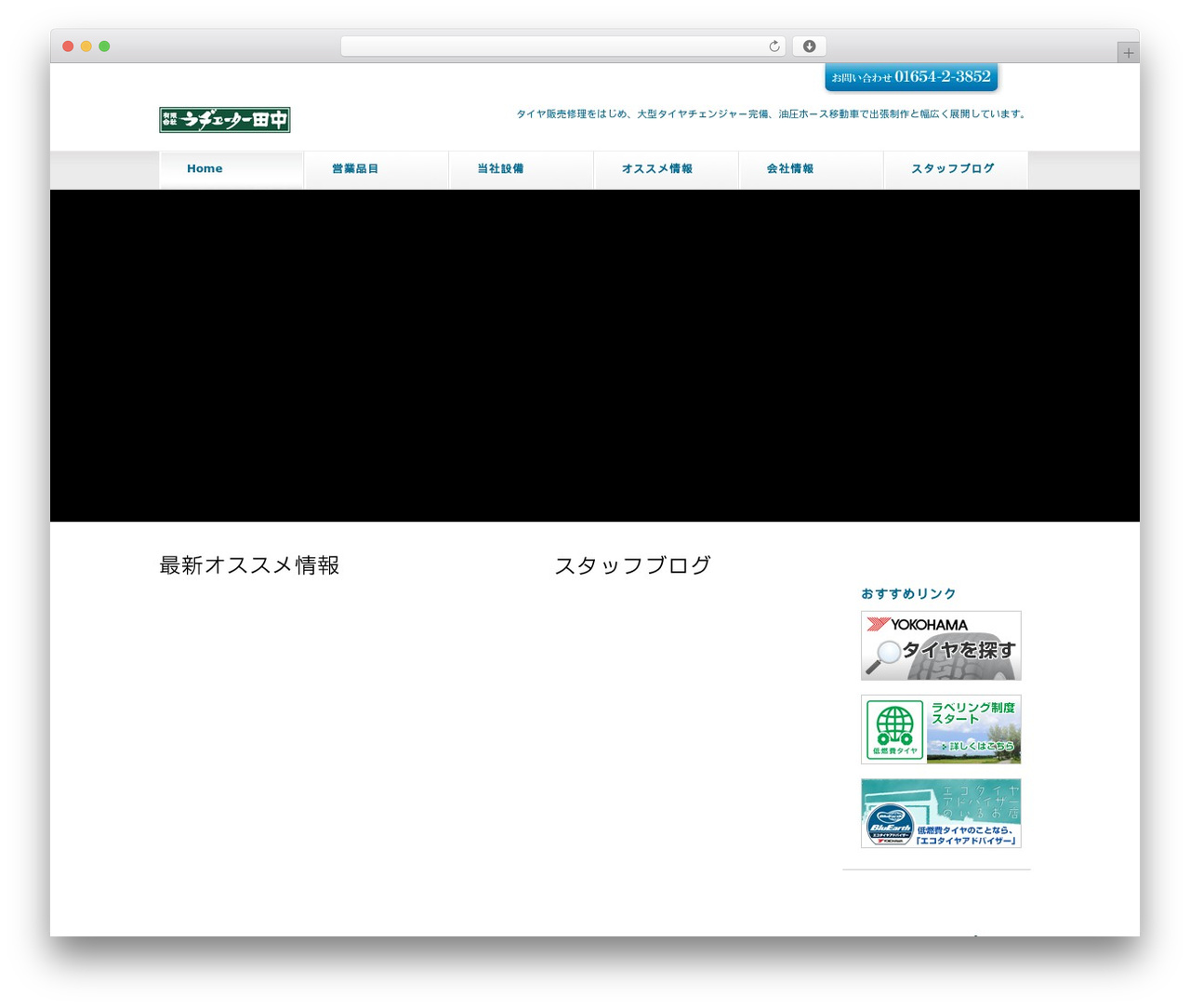Image resolution: width=1190 pixels, height=1008 pixels.
Task: Select オススメ情報 in navigation
Action: pos(667,169)
